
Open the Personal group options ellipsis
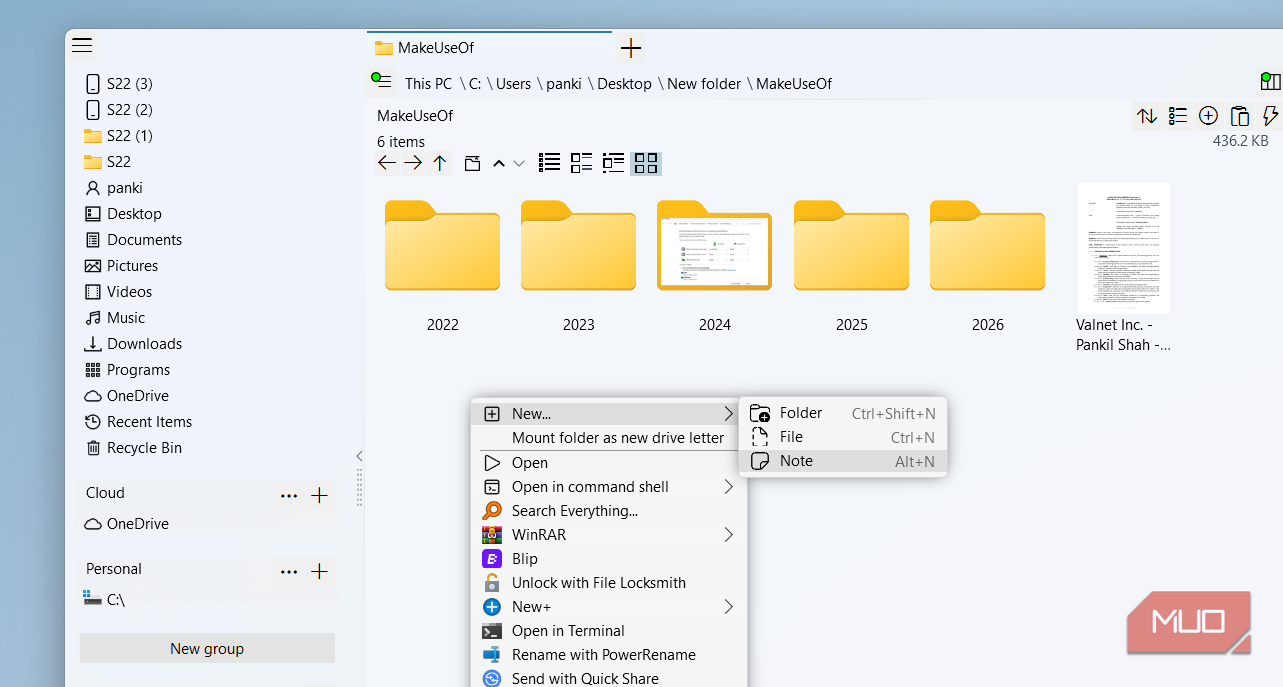pyautogui.click(x=289, y=571)
